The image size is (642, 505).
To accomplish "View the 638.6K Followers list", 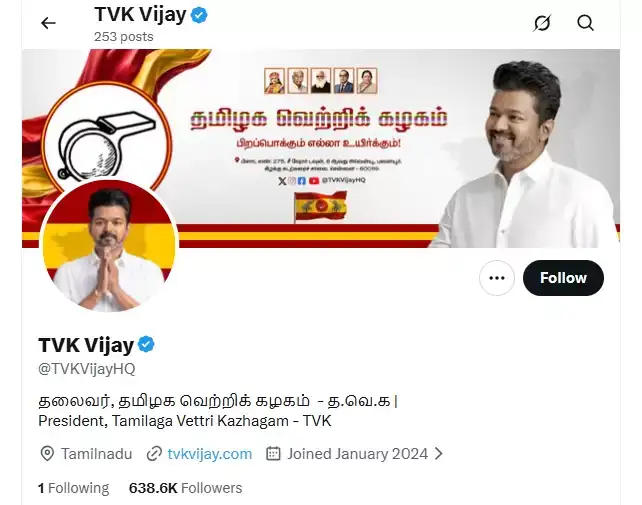I will coord(185,488).
